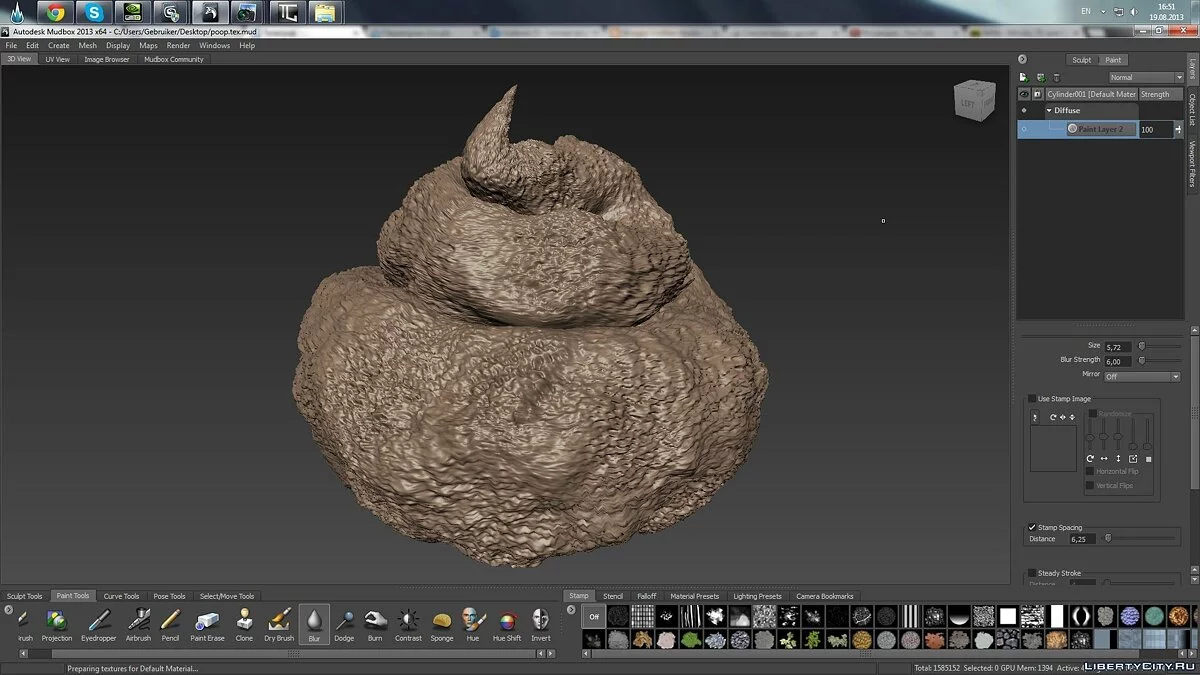This screenshot has height=675, width=1200.
Task: Collapse the Diffuse channel group
Action: pos(1049,110)
